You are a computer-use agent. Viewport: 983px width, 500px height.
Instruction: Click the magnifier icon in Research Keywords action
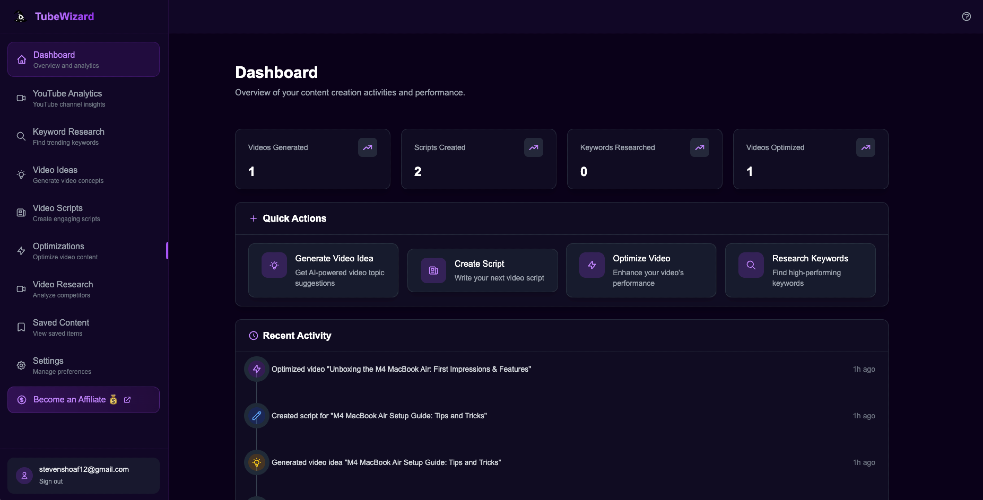coord(750,265)
